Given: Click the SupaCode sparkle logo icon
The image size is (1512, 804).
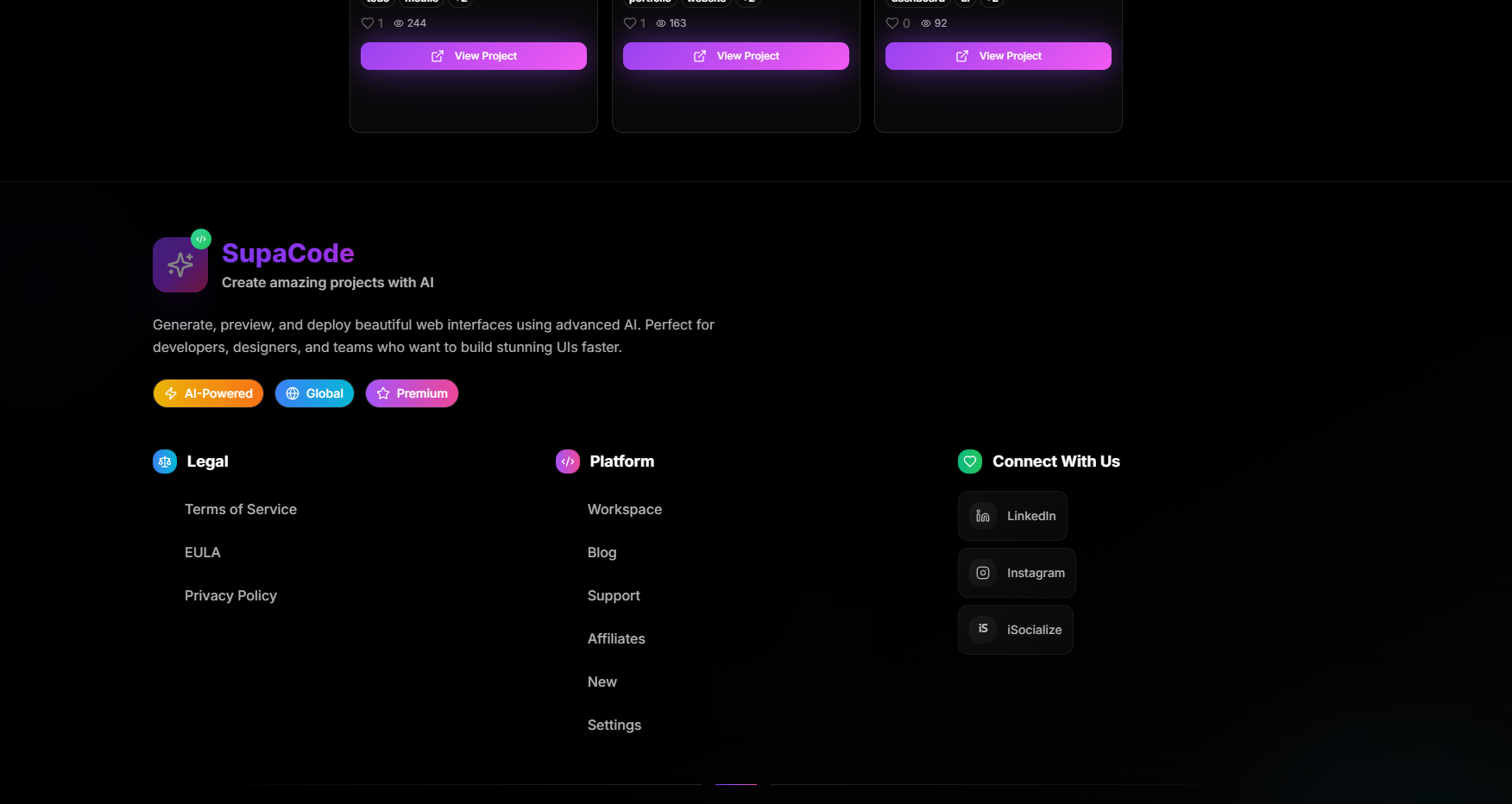Looking at the screenshot, I should [x=180, y=265].
